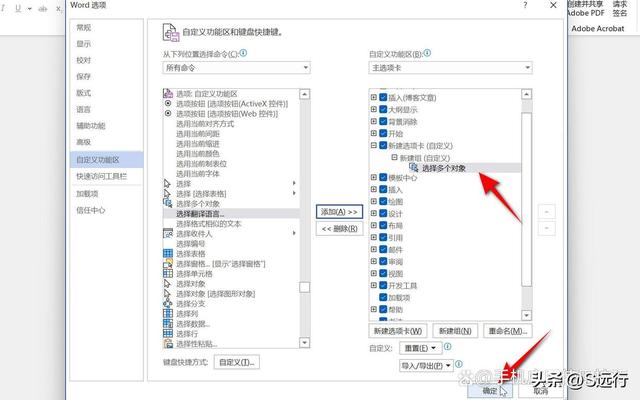640x400 pixels.
Task: Click the icon for 选择窗格... command
Action: [168, 264]
